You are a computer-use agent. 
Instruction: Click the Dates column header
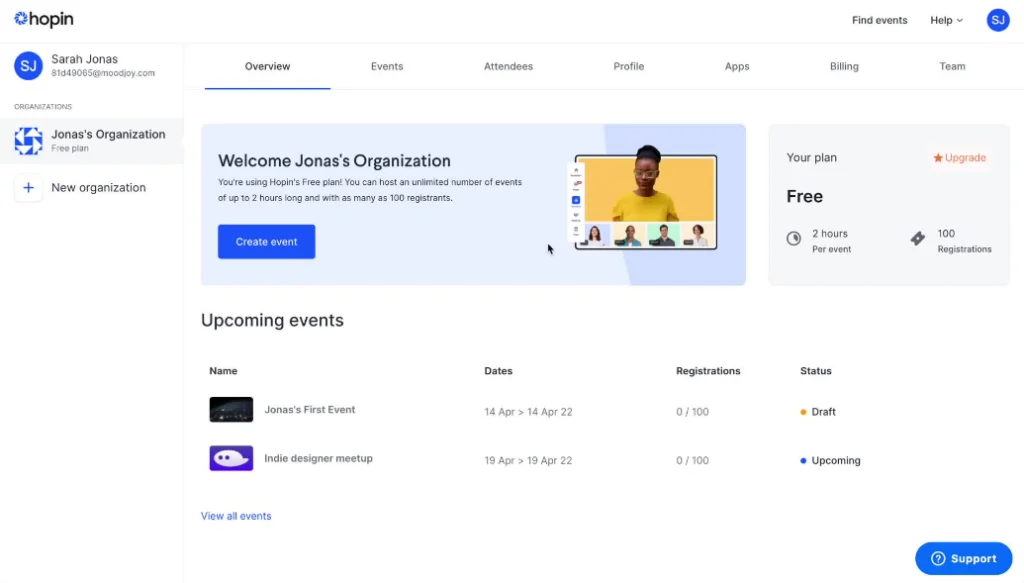click(498, 371)
